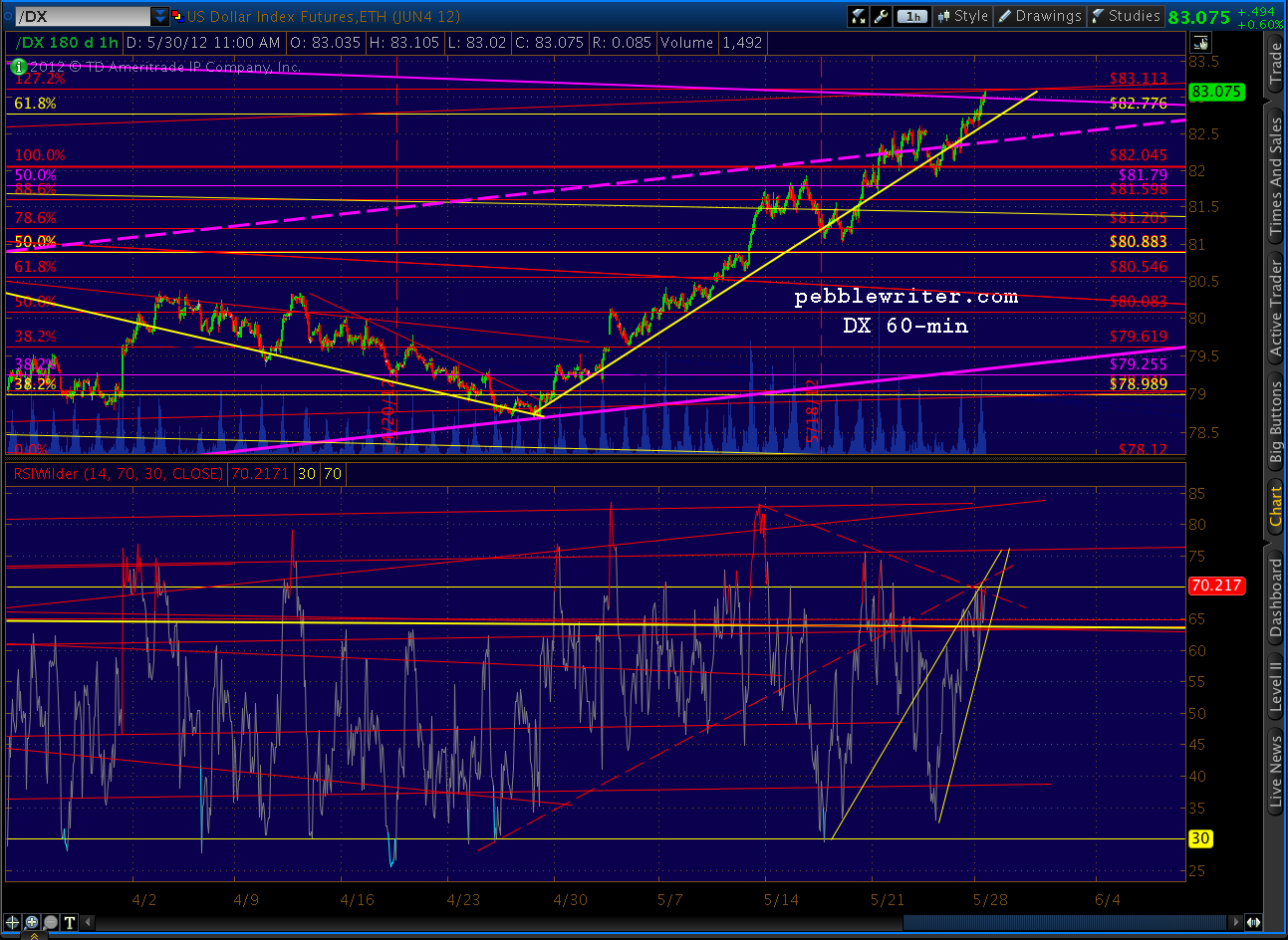The width and height of the screenshot is (1288, 940).
Task: Click the colored squares symbol link icon
Action: tap(177, 16)
